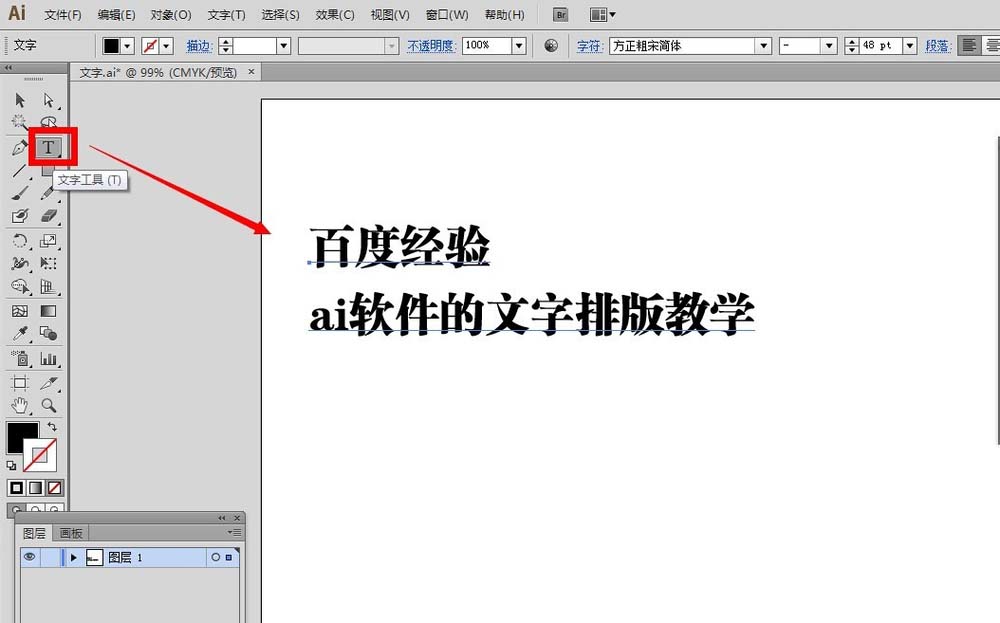1000x623 pixels.
Task: Open the 描边 stroke panel link
Action: [199, 46]
